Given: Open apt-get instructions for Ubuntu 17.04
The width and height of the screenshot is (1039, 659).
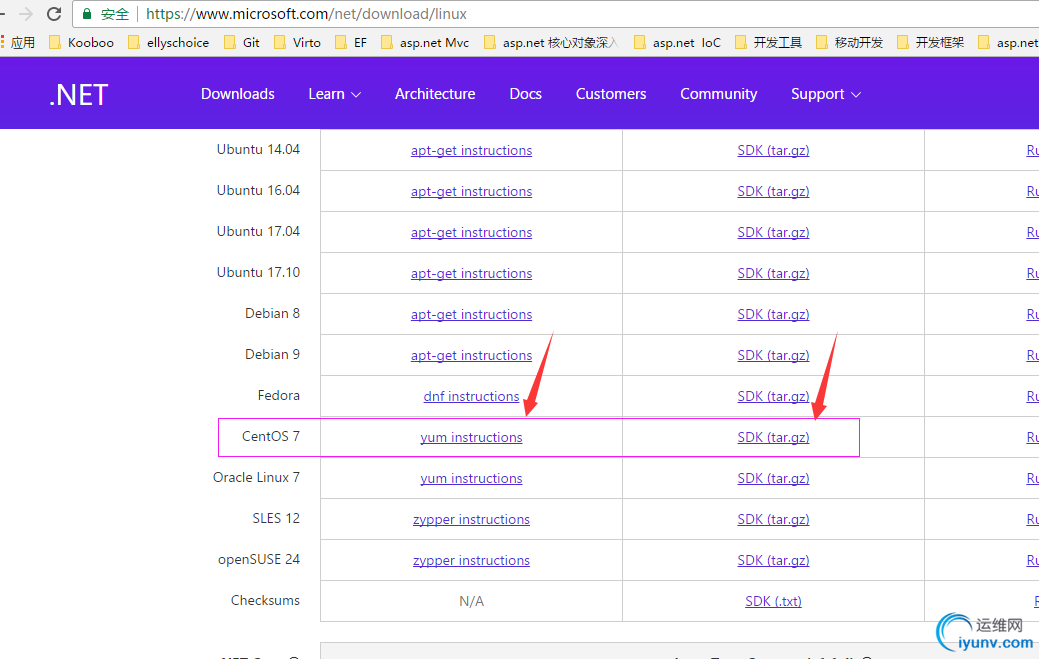Looking at the screenshot, I should coord(471,232).
